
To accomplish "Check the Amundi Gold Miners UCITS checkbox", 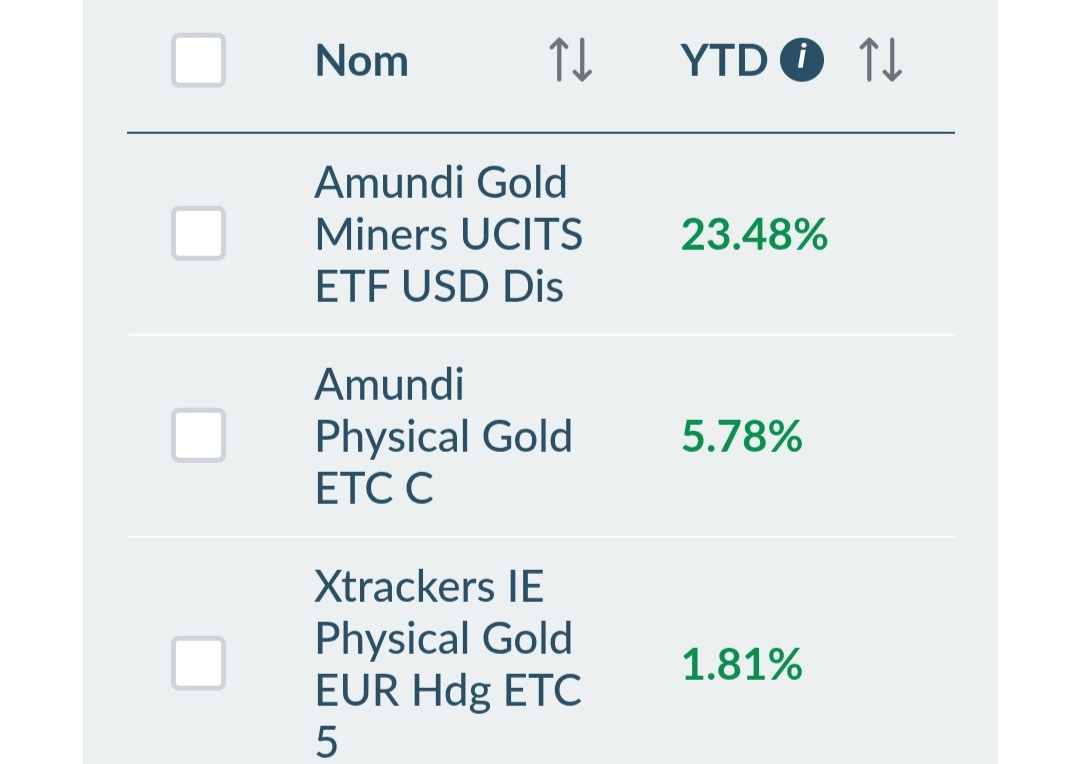I will coord(198,233).
